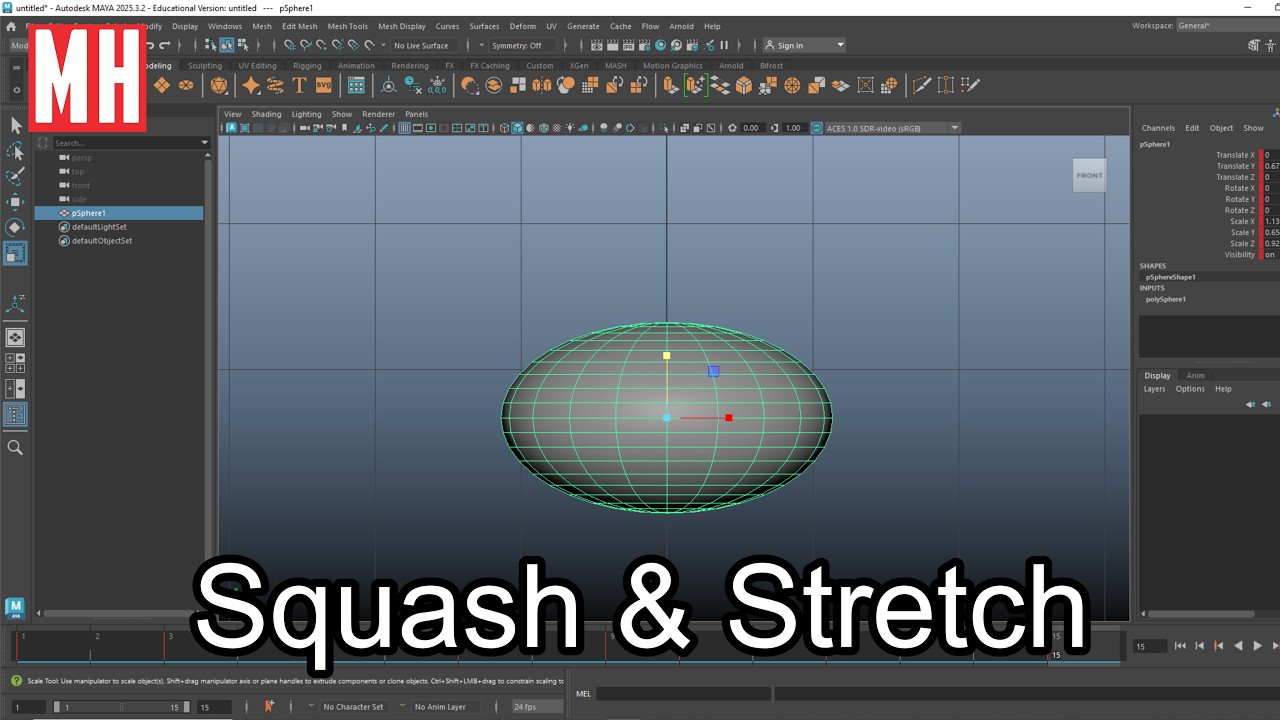Open the Mesh Tools menu
This screenshot has height=720, width=1280.
pyautogui.click(x=348, y=26)
